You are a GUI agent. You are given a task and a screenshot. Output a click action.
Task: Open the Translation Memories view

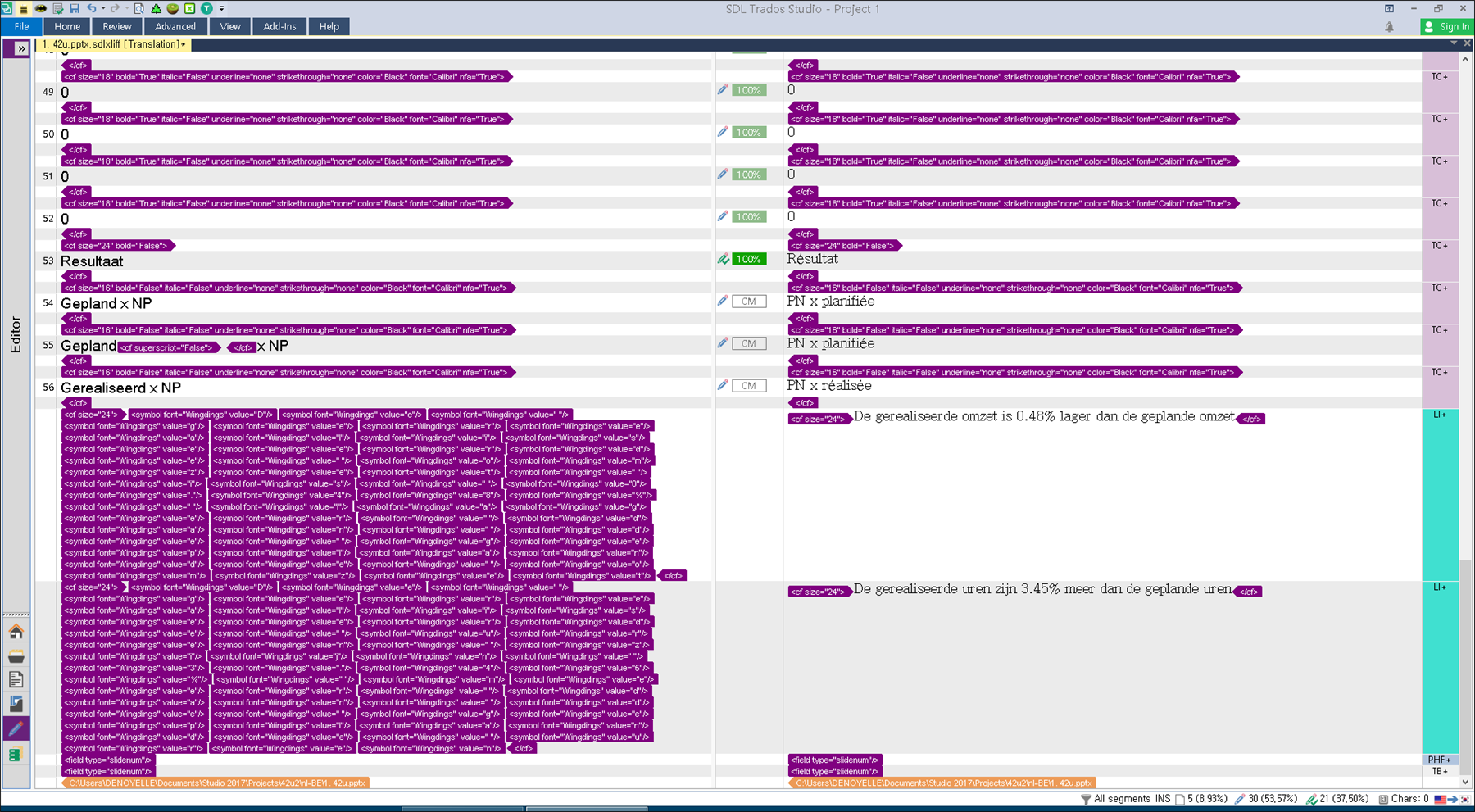point(16,755)
